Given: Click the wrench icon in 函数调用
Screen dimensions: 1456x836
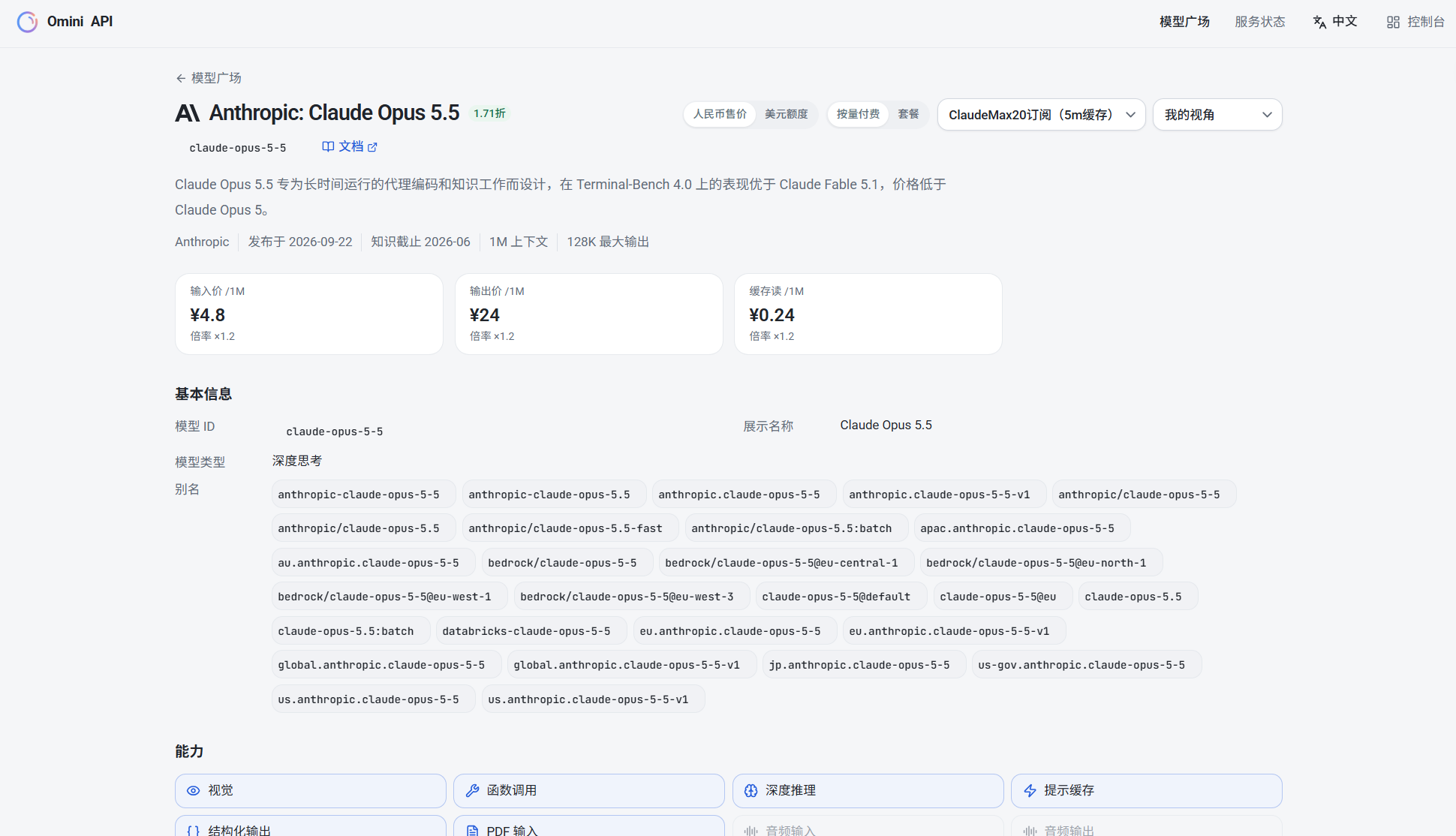Looking at the screenshot, I should (x=472, y=791).
